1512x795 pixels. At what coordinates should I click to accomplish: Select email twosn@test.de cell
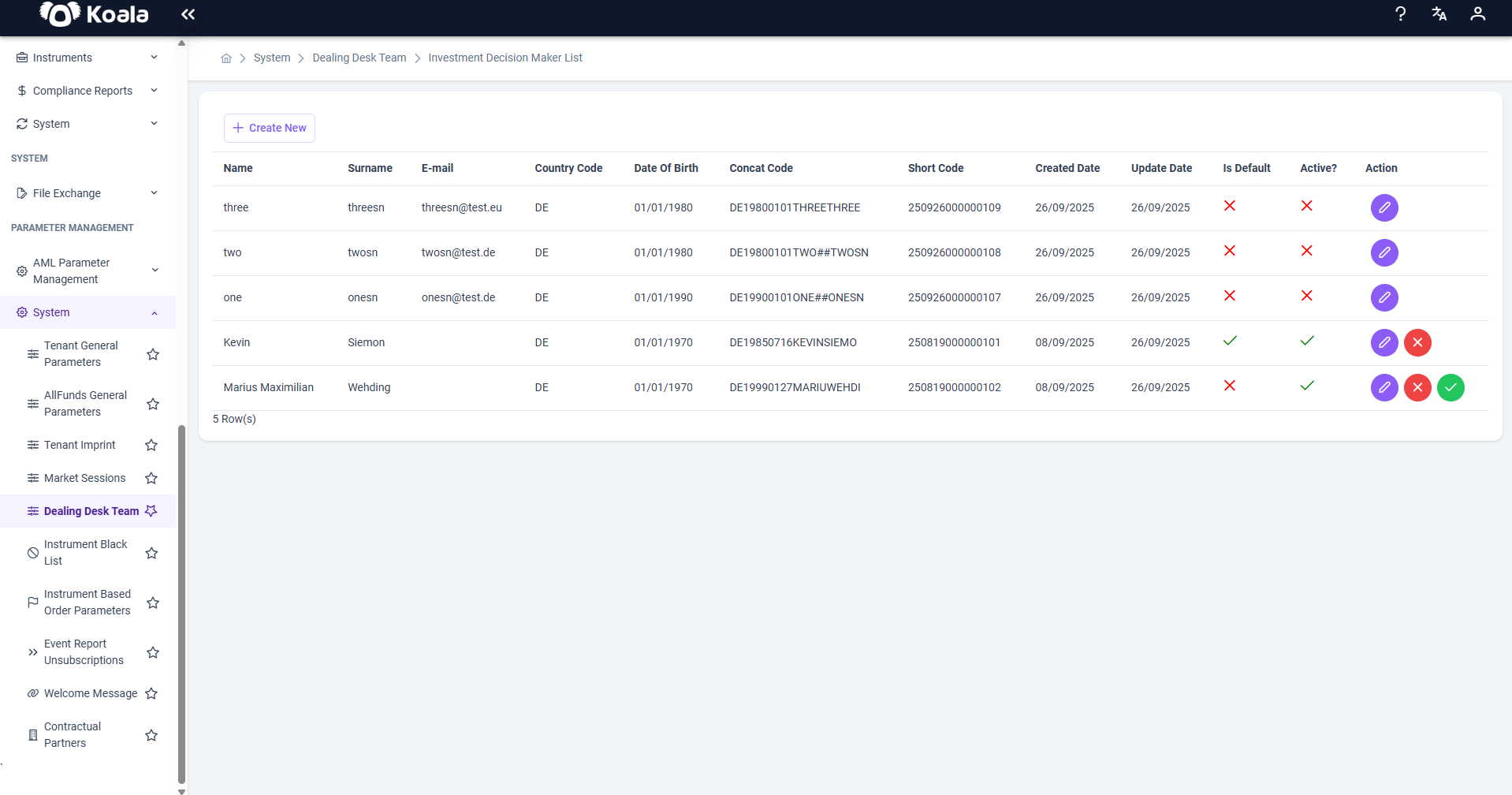[x=458, y=253]
